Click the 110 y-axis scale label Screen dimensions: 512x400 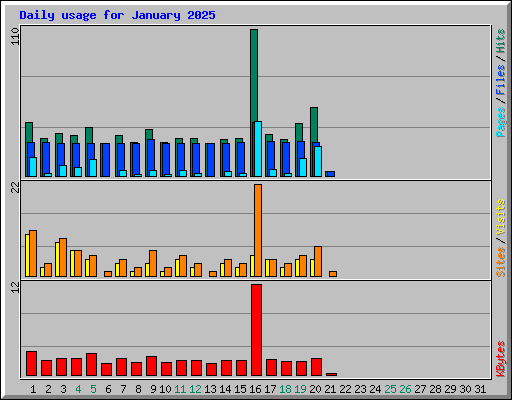[x=15, y=36]
